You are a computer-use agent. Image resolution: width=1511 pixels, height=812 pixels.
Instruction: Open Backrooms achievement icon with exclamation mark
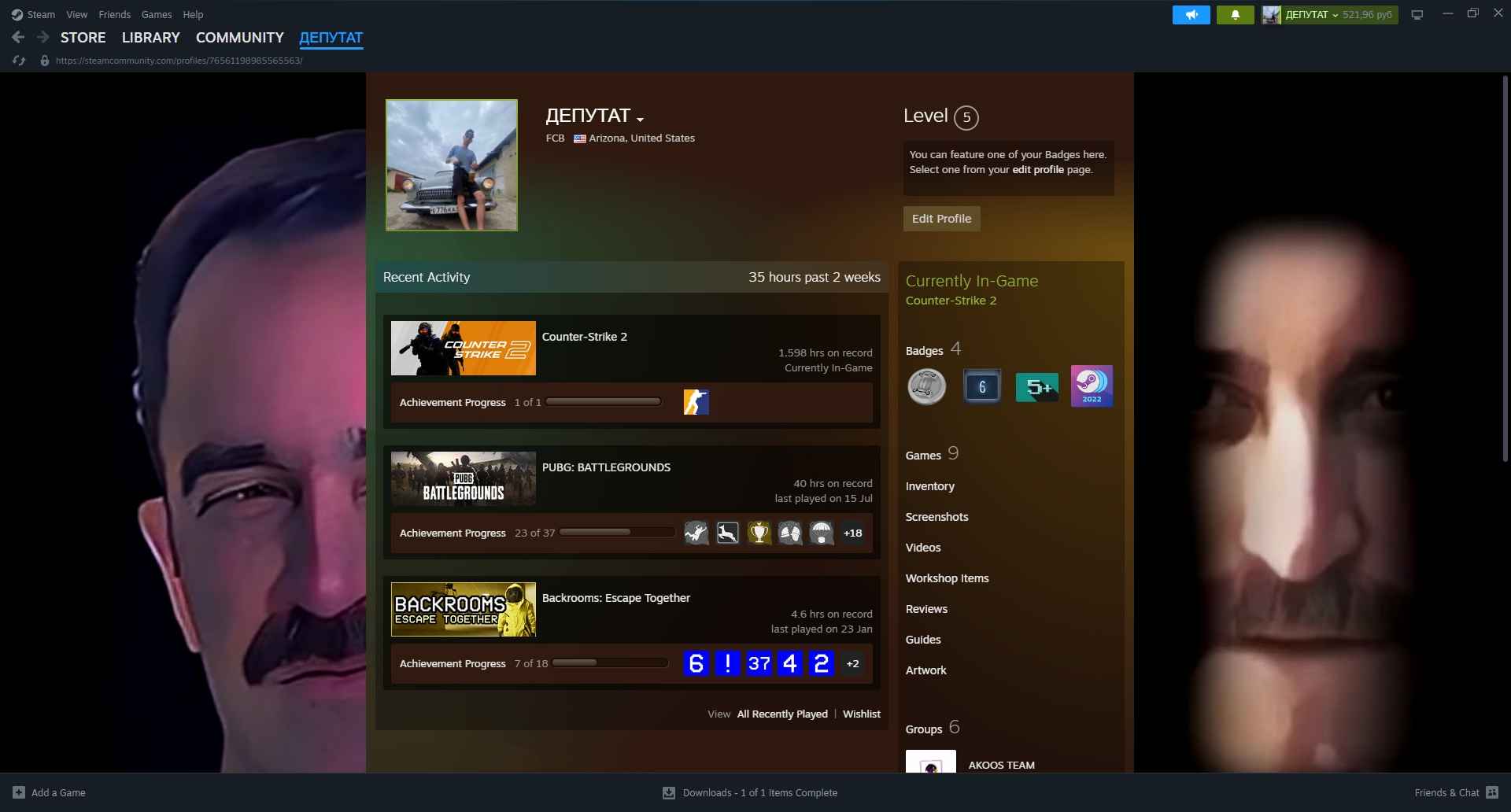coord(728,663)
